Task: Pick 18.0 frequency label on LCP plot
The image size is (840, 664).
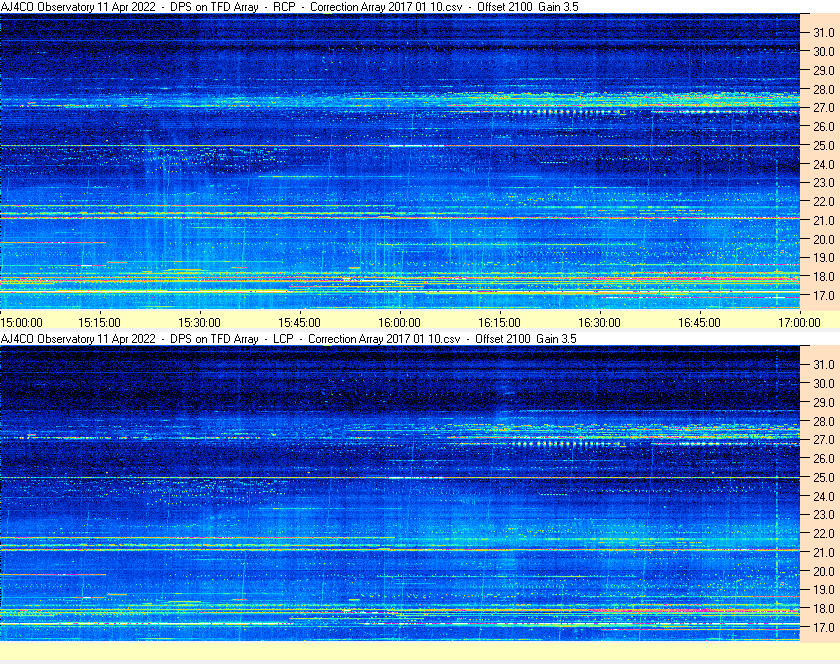Action: [x=824, y=608]
